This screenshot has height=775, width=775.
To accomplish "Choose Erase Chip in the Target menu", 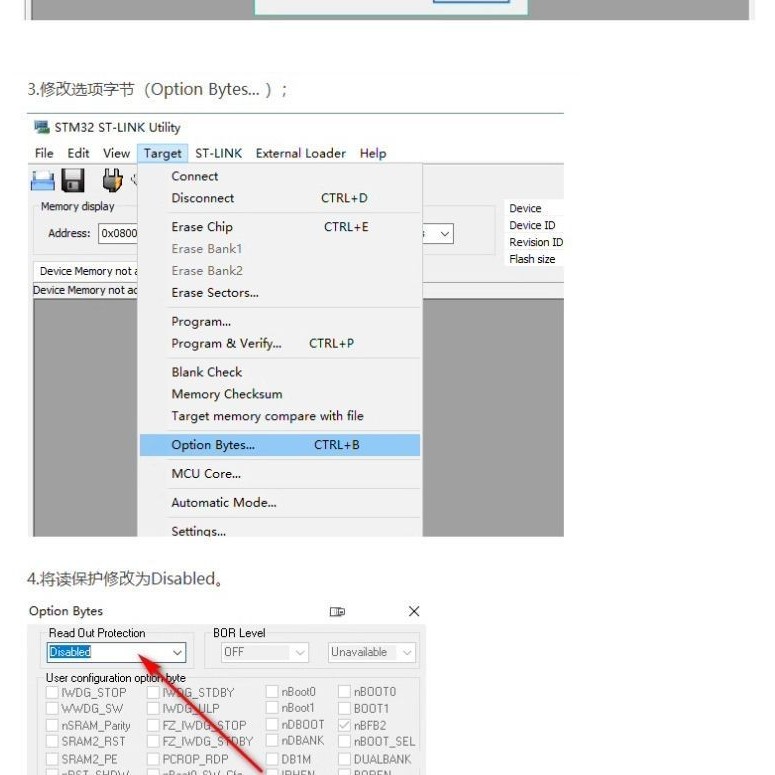I will [x=280, y=227].
